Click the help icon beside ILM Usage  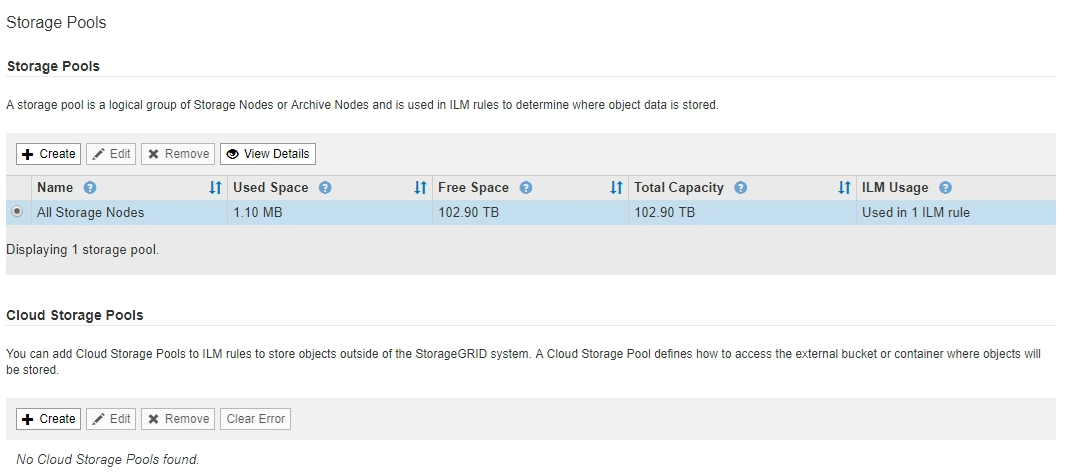tap(945, 188)
